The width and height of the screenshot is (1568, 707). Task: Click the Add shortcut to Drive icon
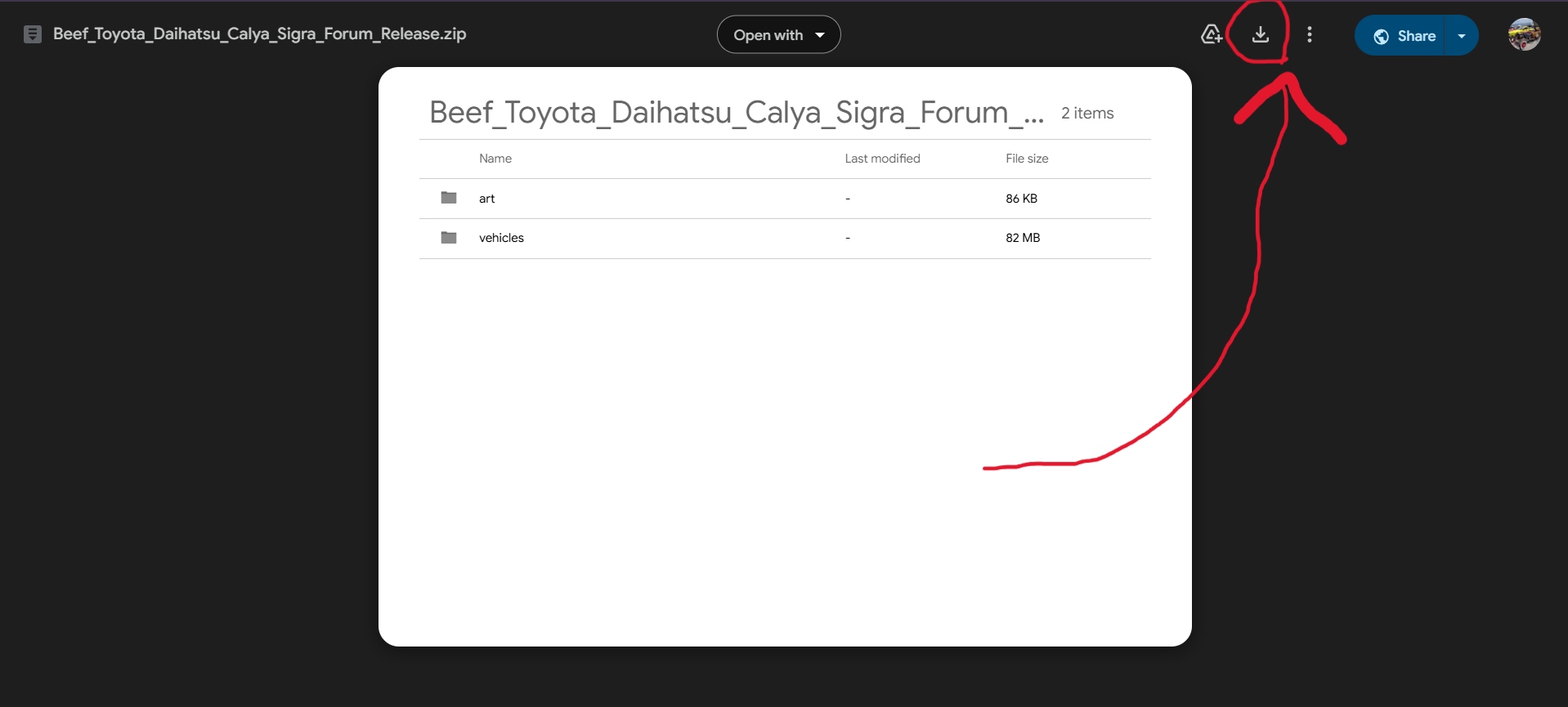(x=1211, y=34)
